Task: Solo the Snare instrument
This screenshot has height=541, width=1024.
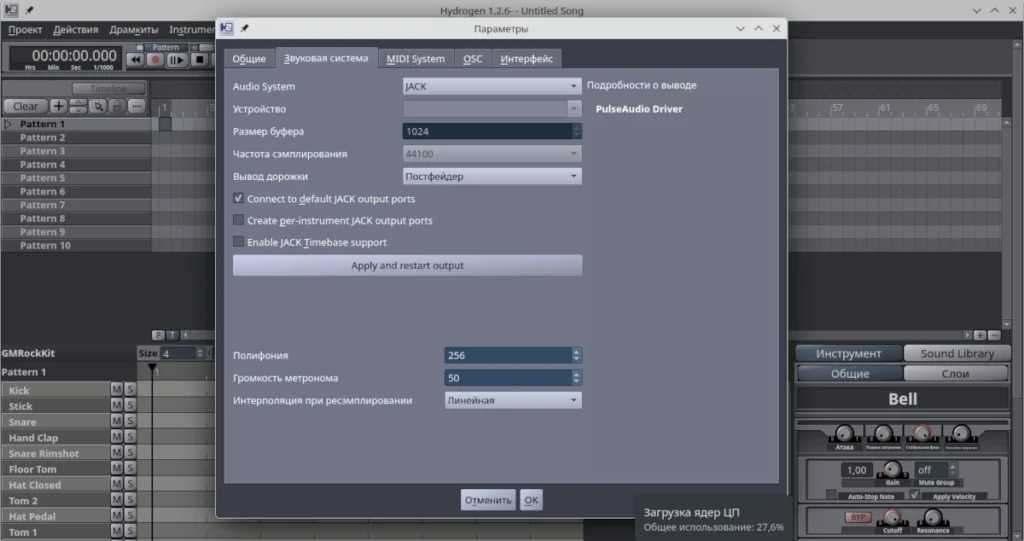Action: [129, 421]
